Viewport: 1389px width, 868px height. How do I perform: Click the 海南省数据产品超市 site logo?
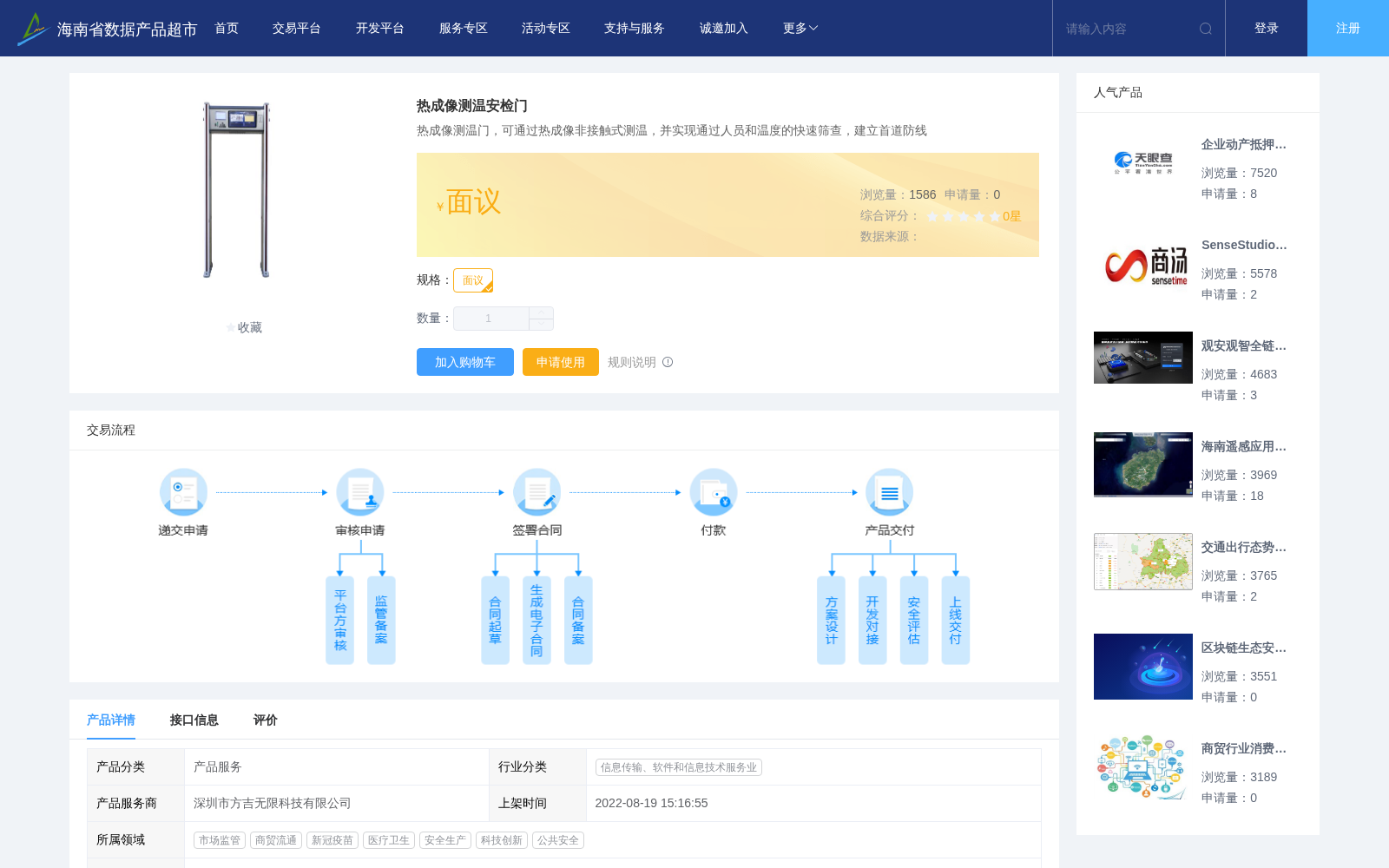click(108, 29)
